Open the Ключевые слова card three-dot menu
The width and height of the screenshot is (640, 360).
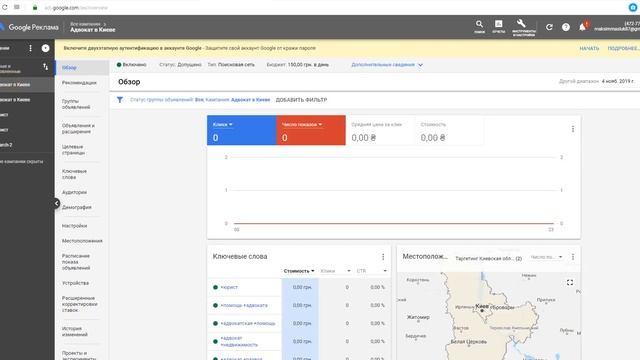(x=383, y=257)
